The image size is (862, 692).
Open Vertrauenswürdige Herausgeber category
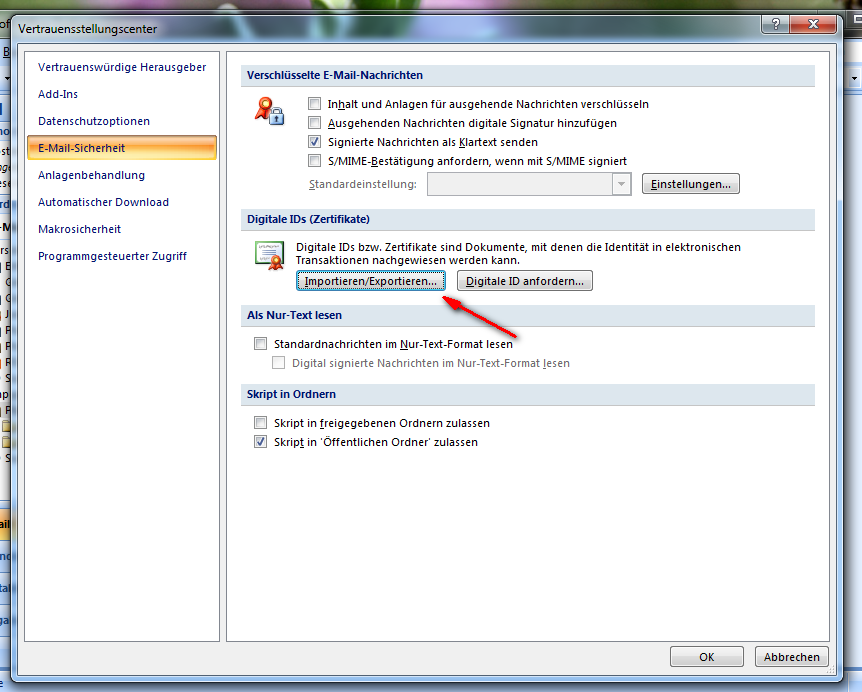(x=121, y=67)
